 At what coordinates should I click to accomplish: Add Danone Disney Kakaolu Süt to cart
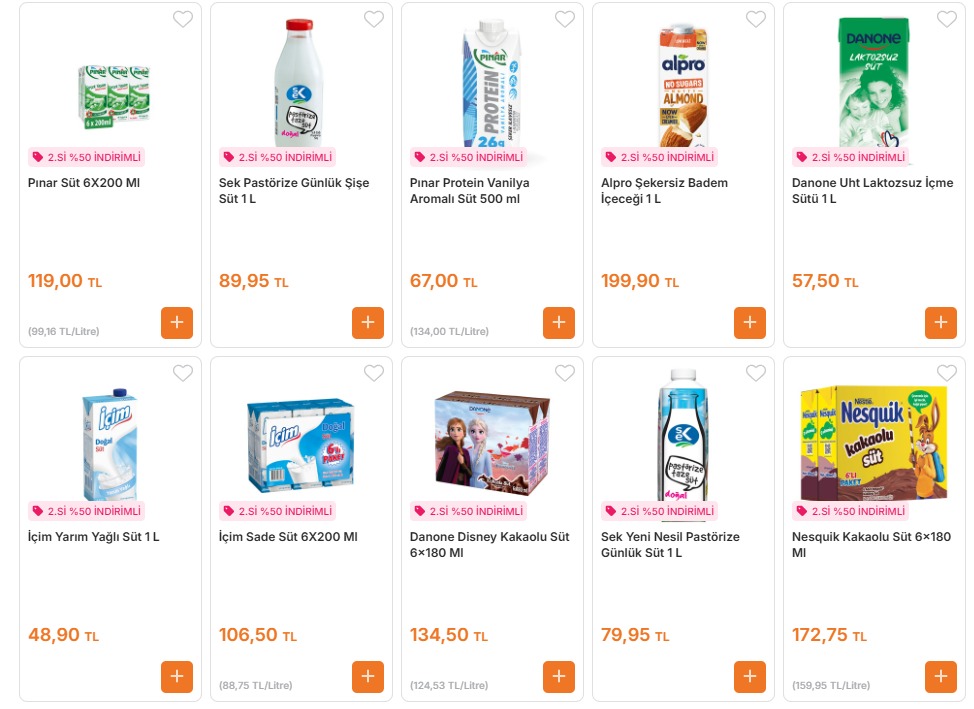click(x=559, y=677)
